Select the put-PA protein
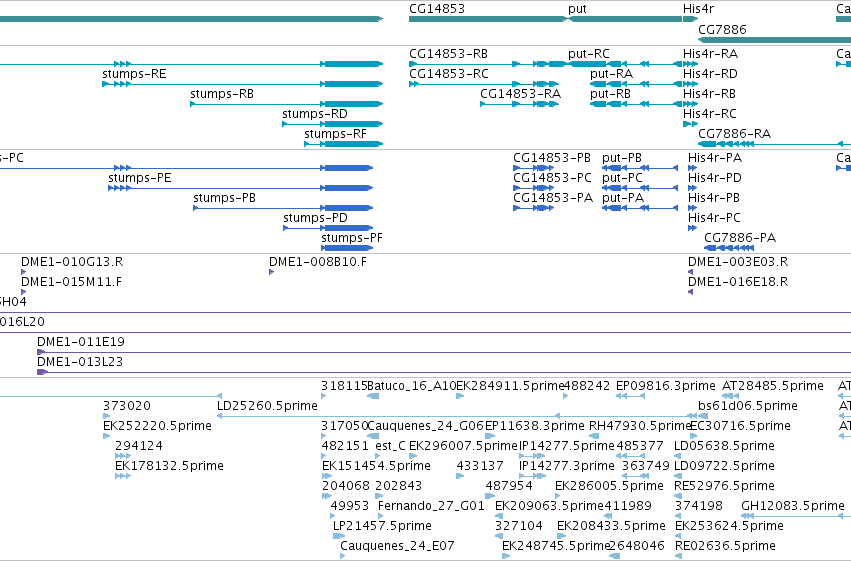851x561 pixels. (640, 208)
